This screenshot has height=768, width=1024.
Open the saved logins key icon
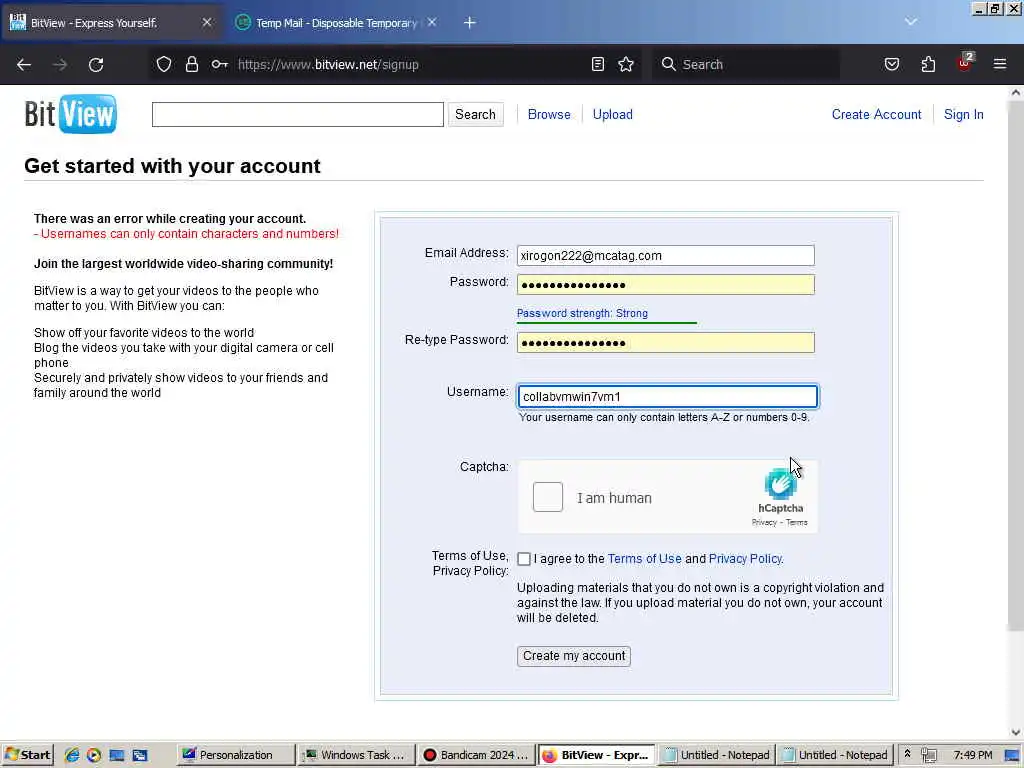click(219, 64)
